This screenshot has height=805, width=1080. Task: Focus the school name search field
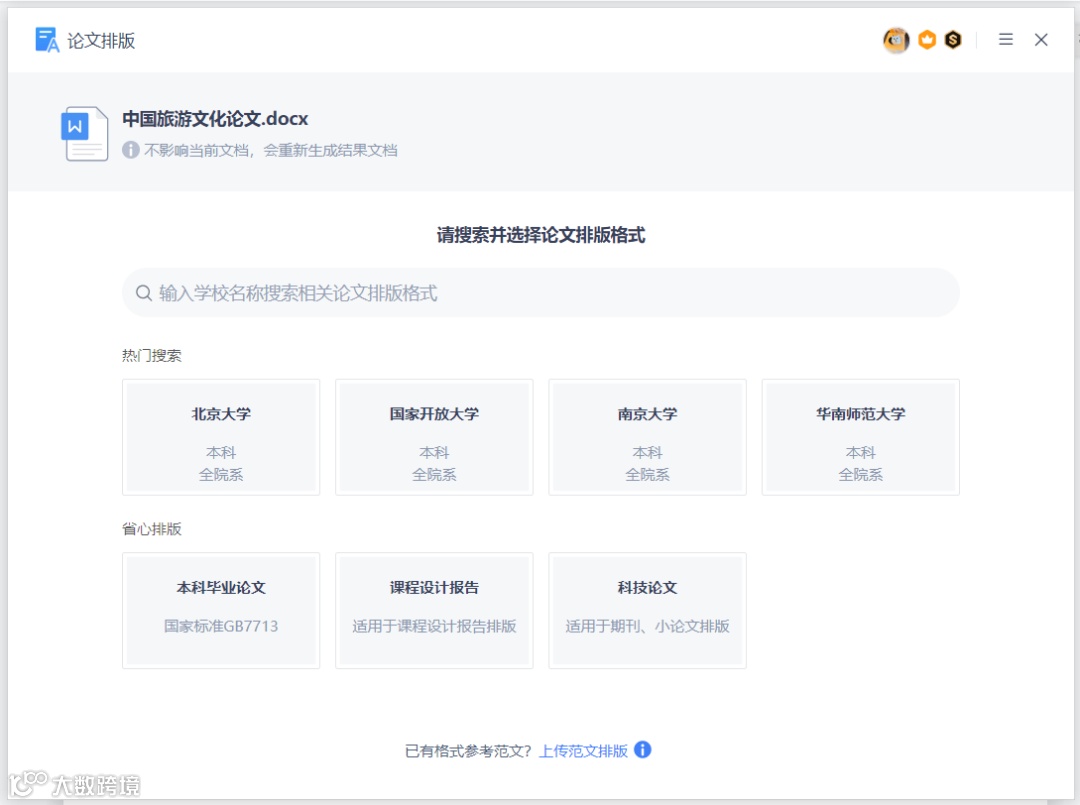click(x=541, y=293)
